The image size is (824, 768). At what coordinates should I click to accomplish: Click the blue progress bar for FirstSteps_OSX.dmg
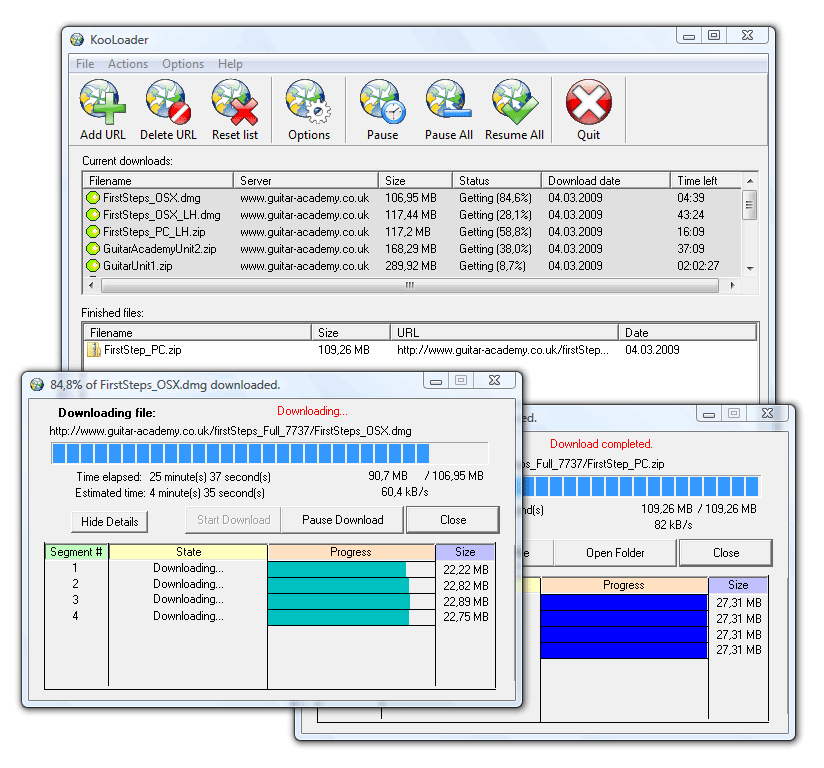270,453
